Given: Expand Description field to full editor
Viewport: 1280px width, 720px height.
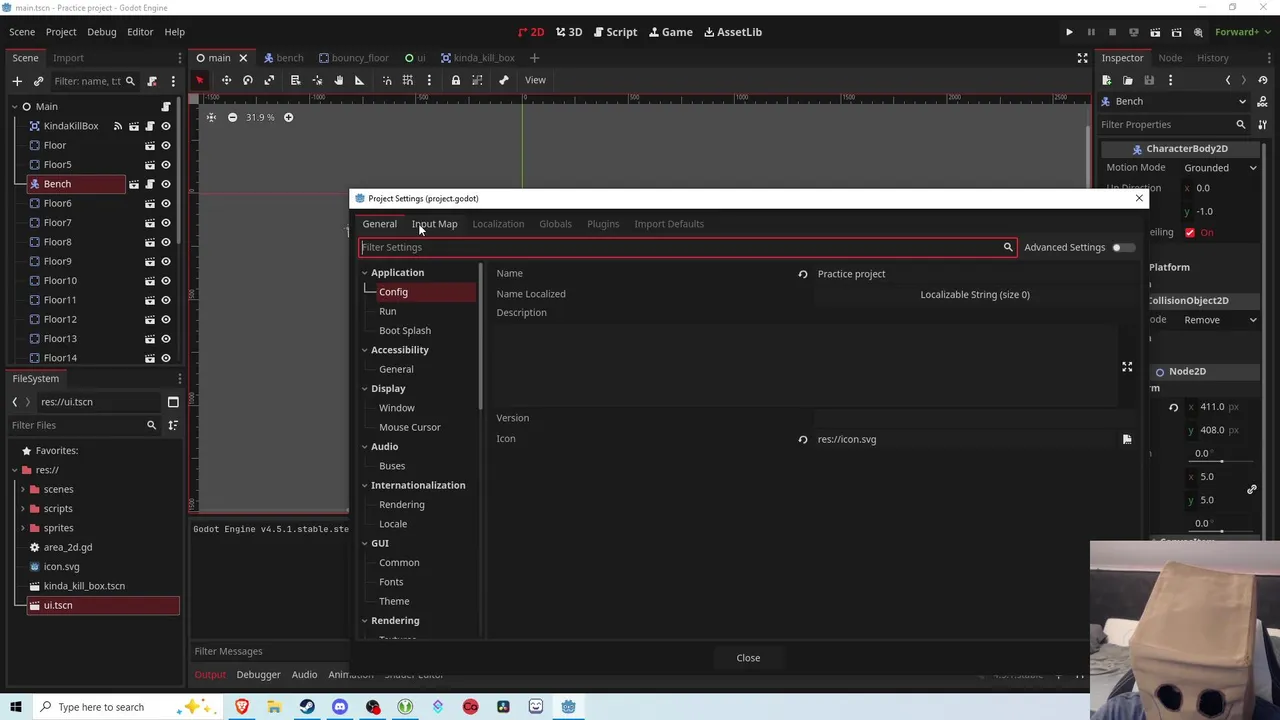Looking at the screenshot, I should tap(1127, 367).
